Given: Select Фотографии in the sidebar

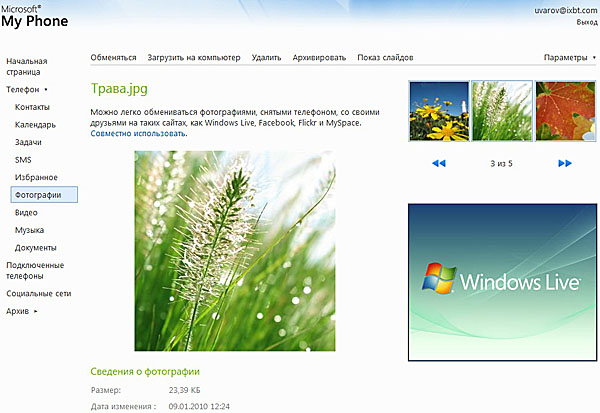Looking at the screenshot, I should pos(44,194).
